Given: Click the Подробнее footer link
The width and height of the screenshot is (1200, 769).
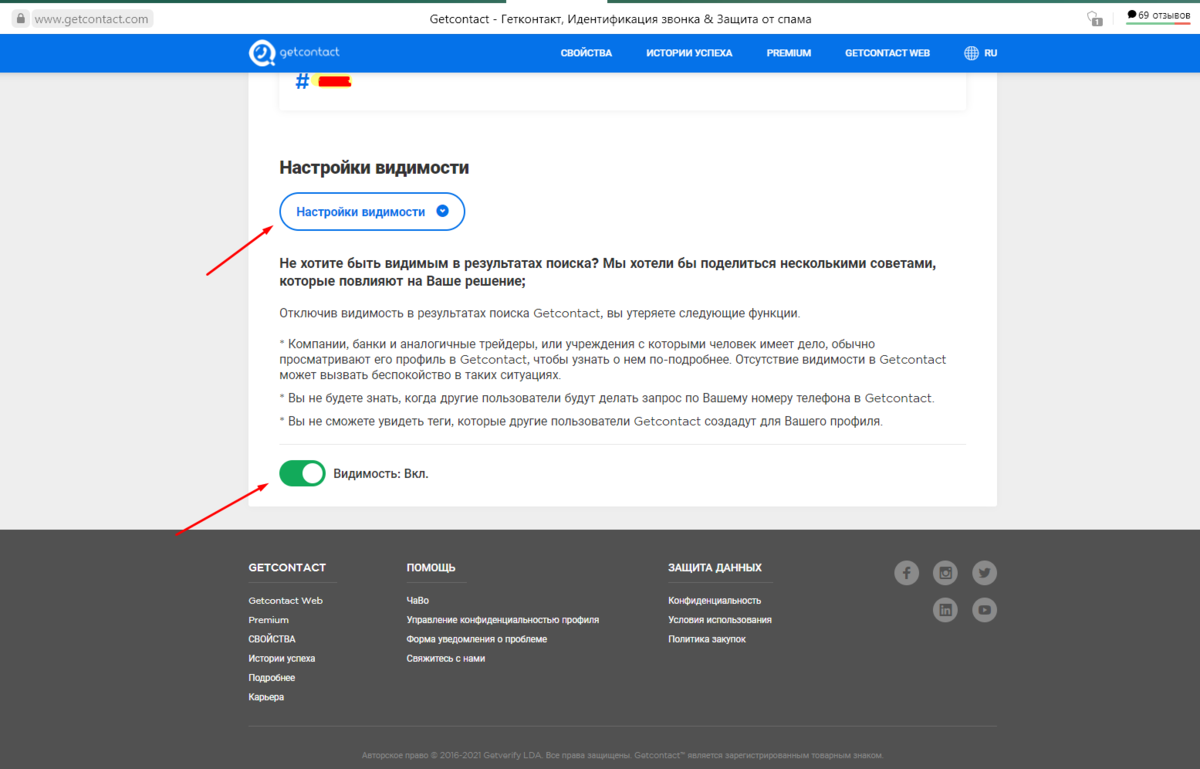Looking at the screenshot, I should tap(271, 677).
